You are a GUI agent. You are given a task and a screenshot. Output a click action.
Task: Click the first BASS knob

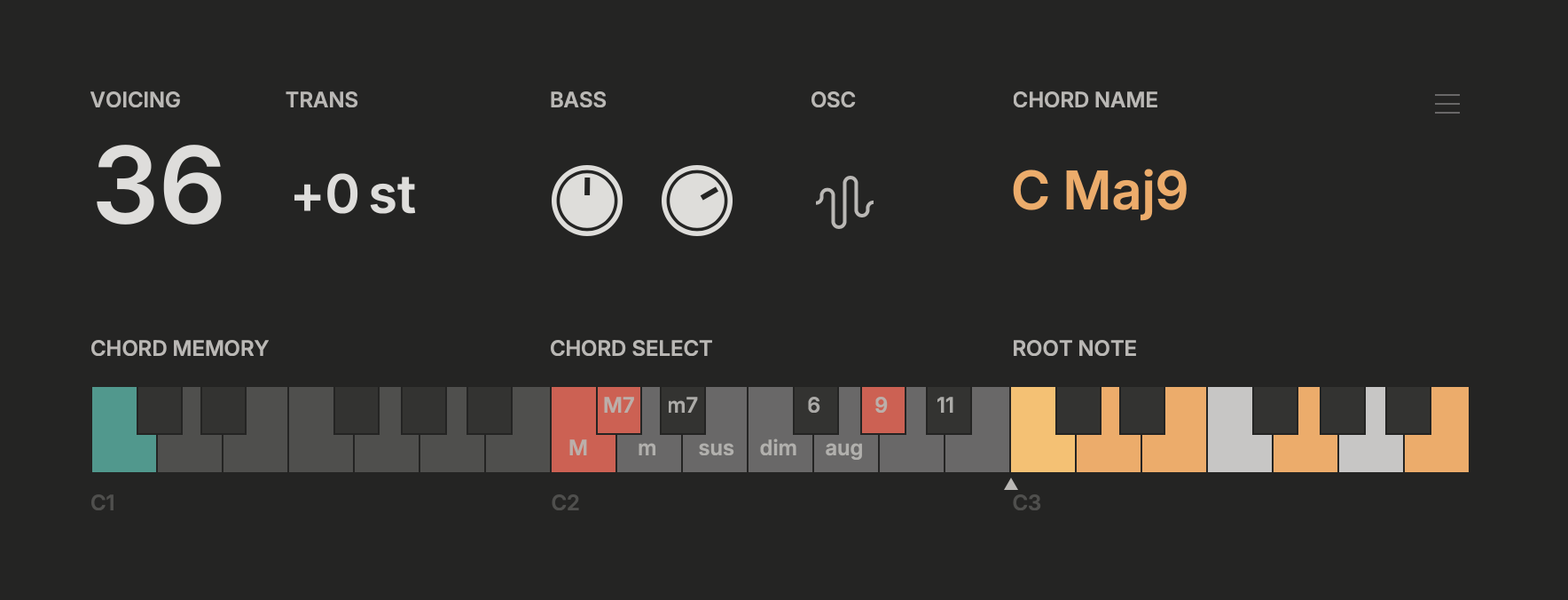(587, 201)
